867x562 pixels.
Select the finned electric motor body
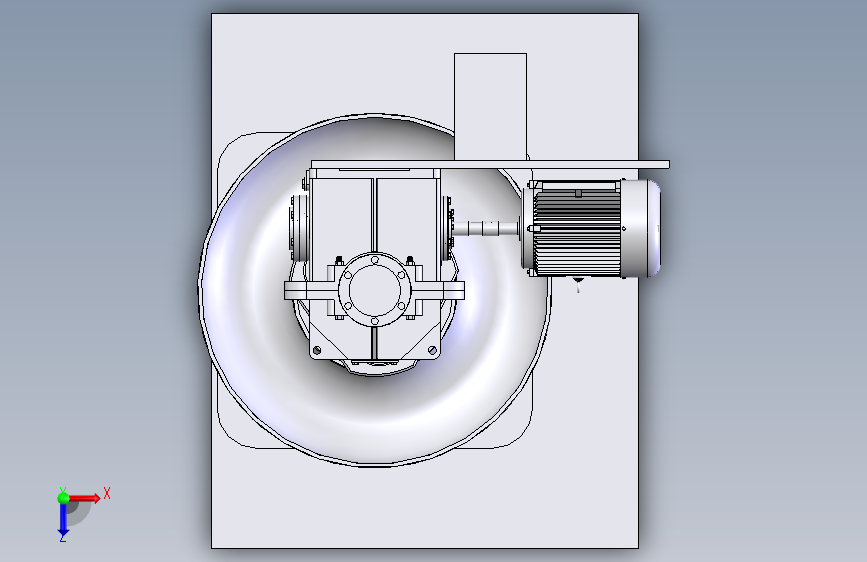click(x=577, y=229)
